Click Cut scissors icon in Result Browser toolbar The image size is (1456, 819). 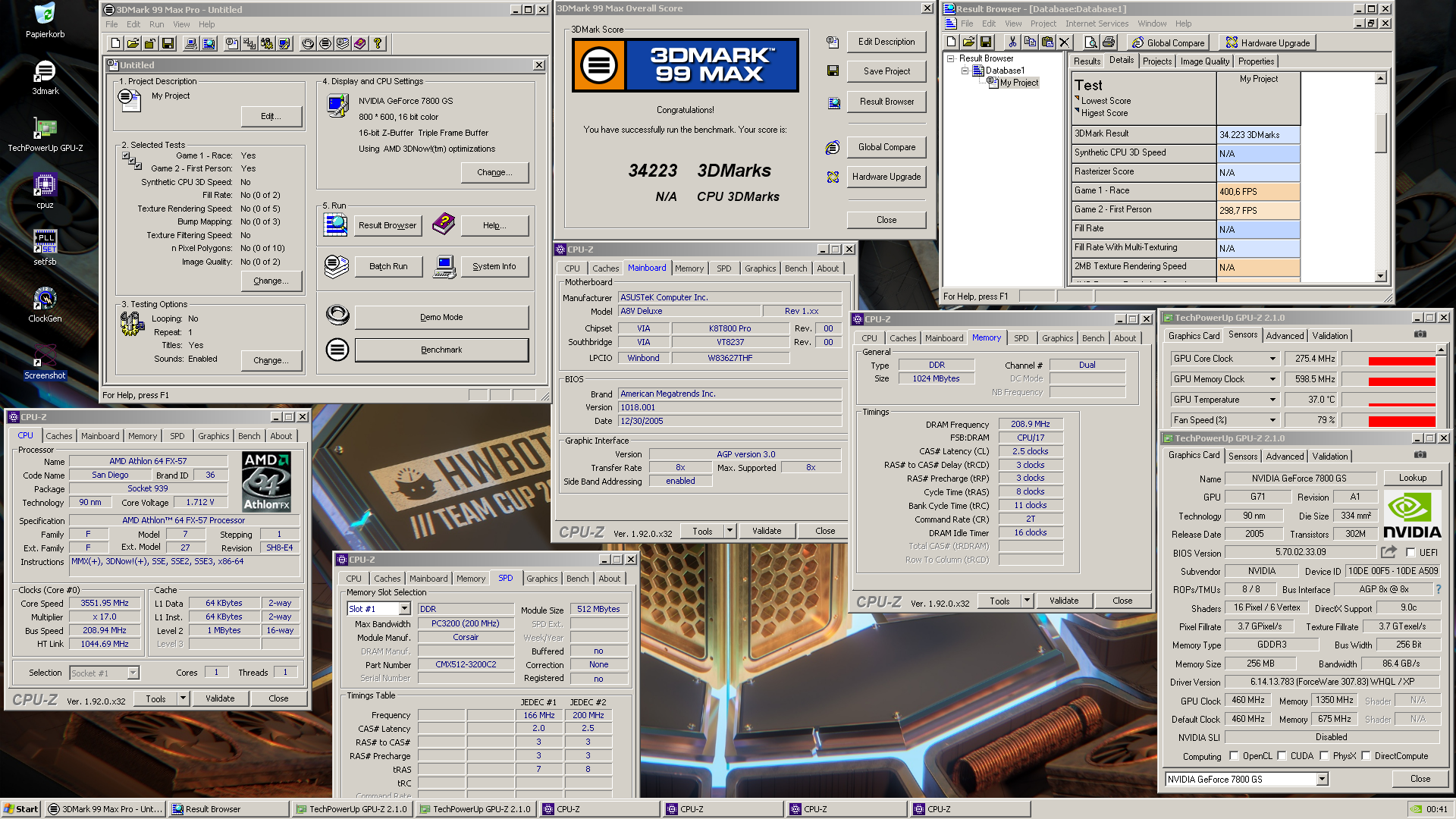[x=1012, y=42]
